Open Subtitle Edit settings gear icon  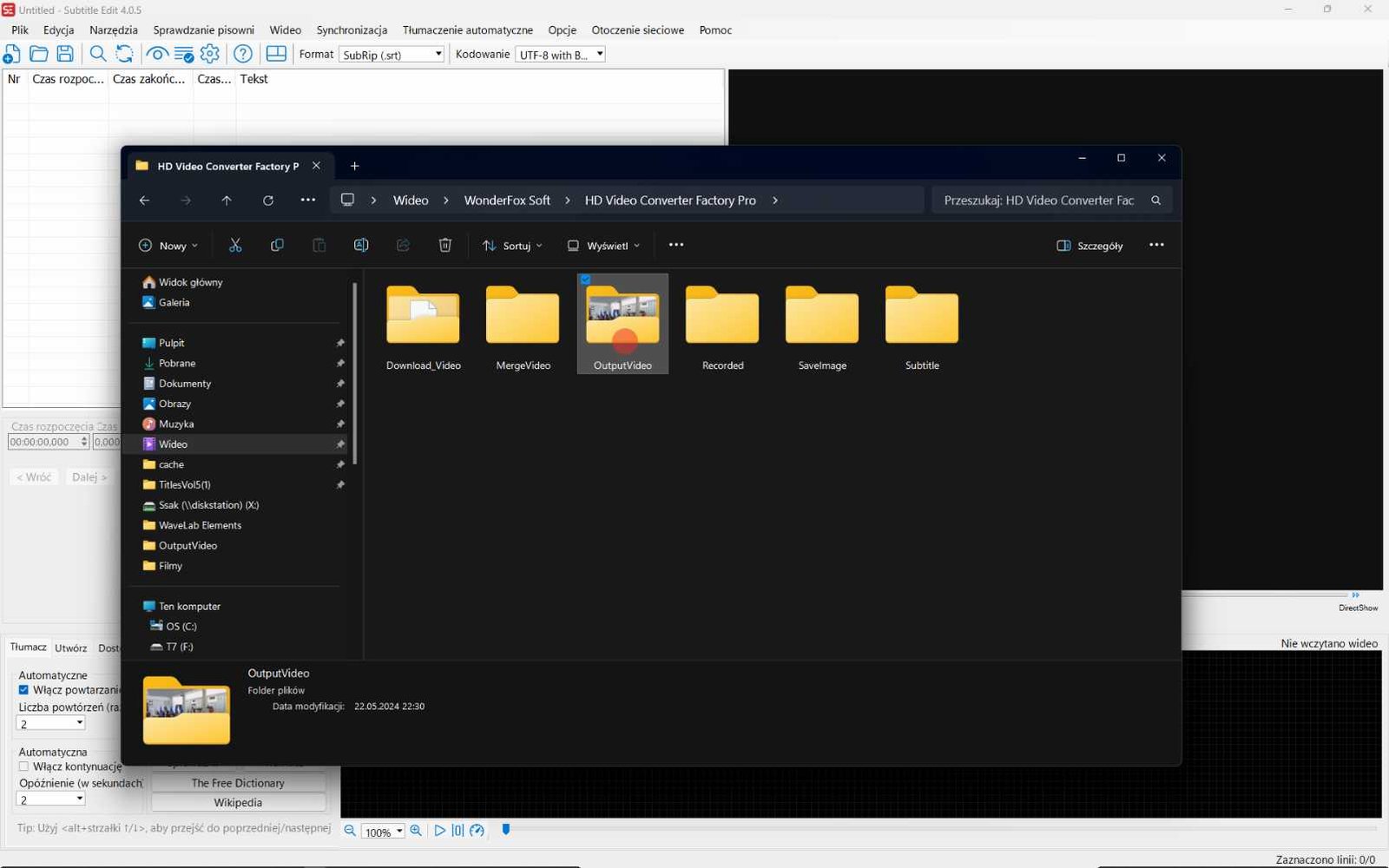pyautogui.click(x=210, y=54)
